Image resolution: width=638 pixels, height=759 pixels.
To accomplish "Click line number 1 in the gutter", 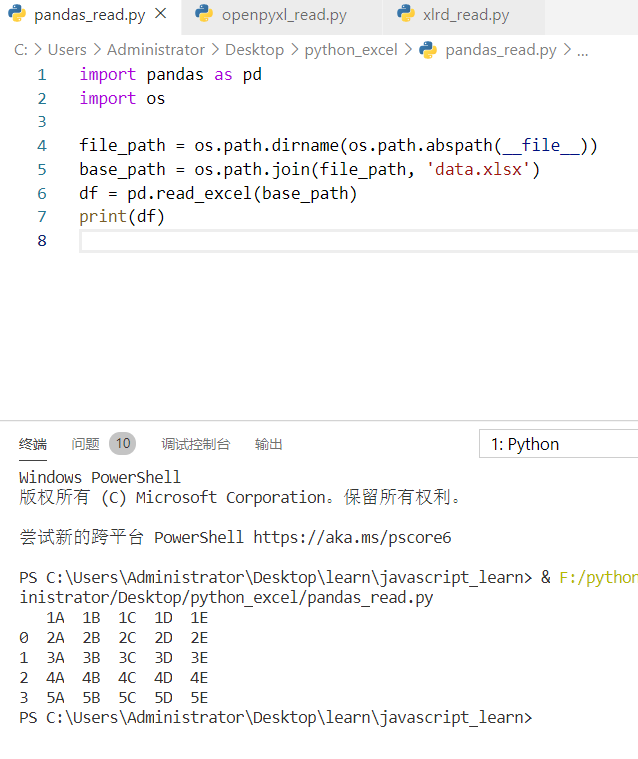I will coord(42,75).
